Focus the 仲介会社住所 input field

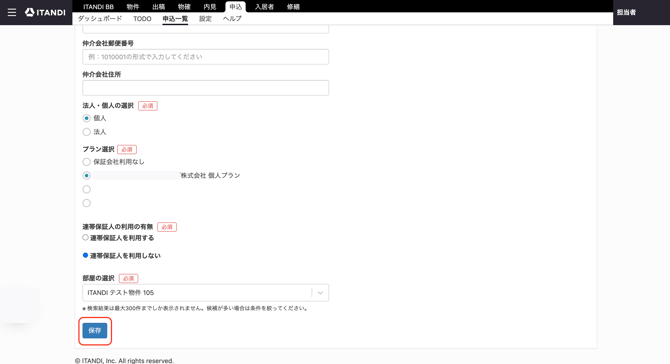[x=206, y=88]
